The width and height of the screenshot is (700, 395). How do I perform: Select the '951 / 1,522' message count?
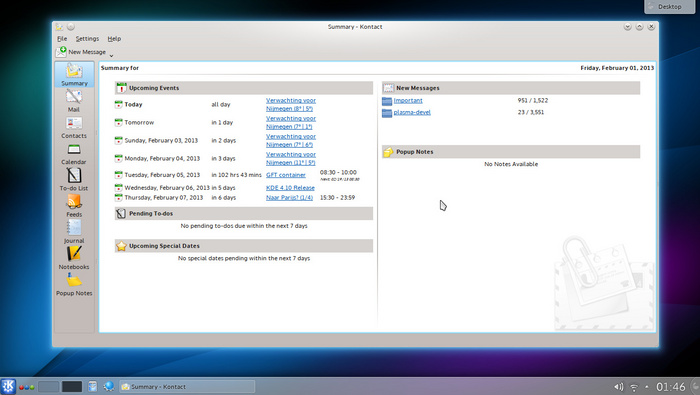(533, 100)
